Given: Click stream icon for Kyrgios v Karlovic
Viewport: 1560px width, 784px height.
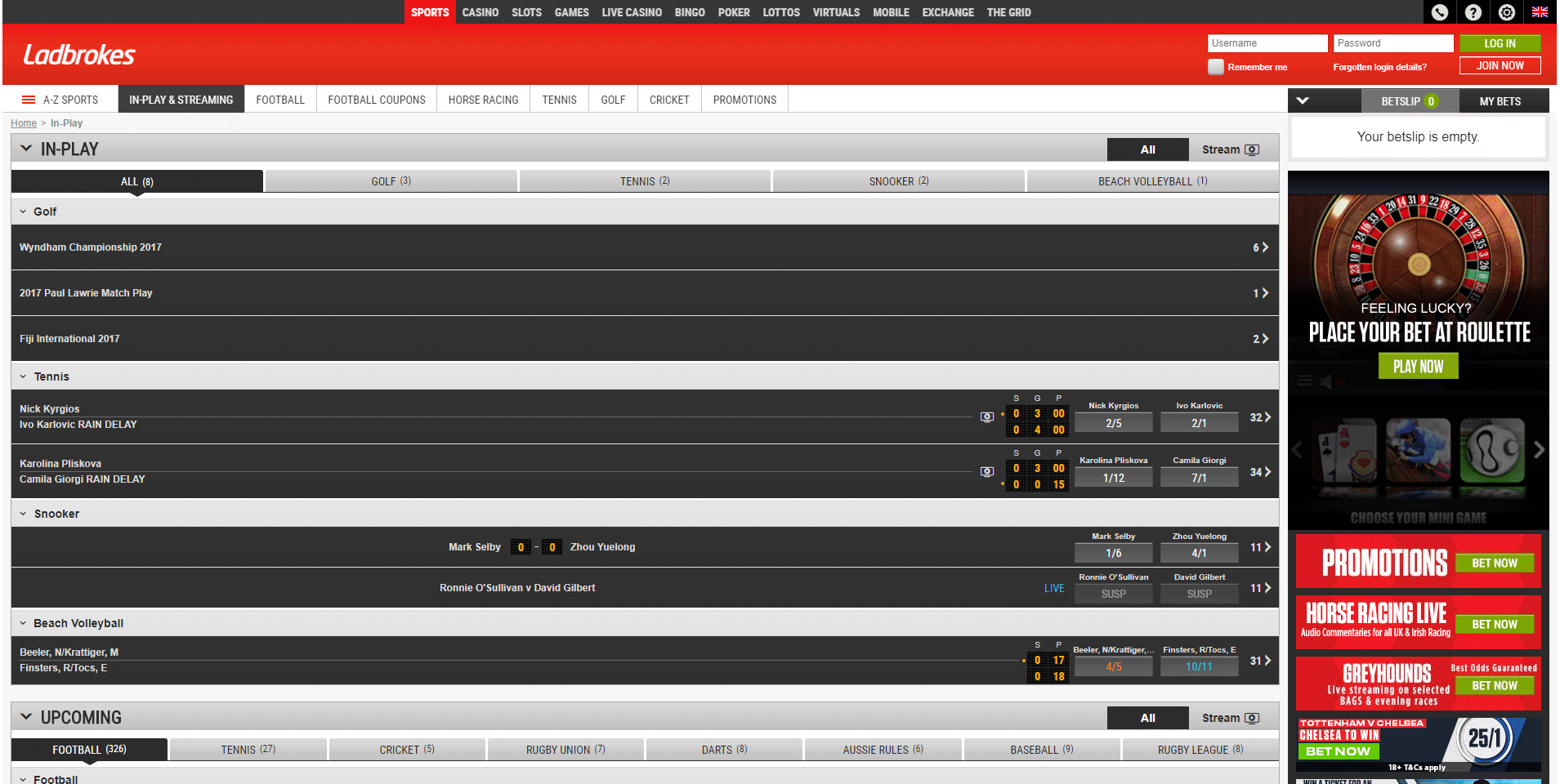Looking at the screenshot, I should 987,417.
